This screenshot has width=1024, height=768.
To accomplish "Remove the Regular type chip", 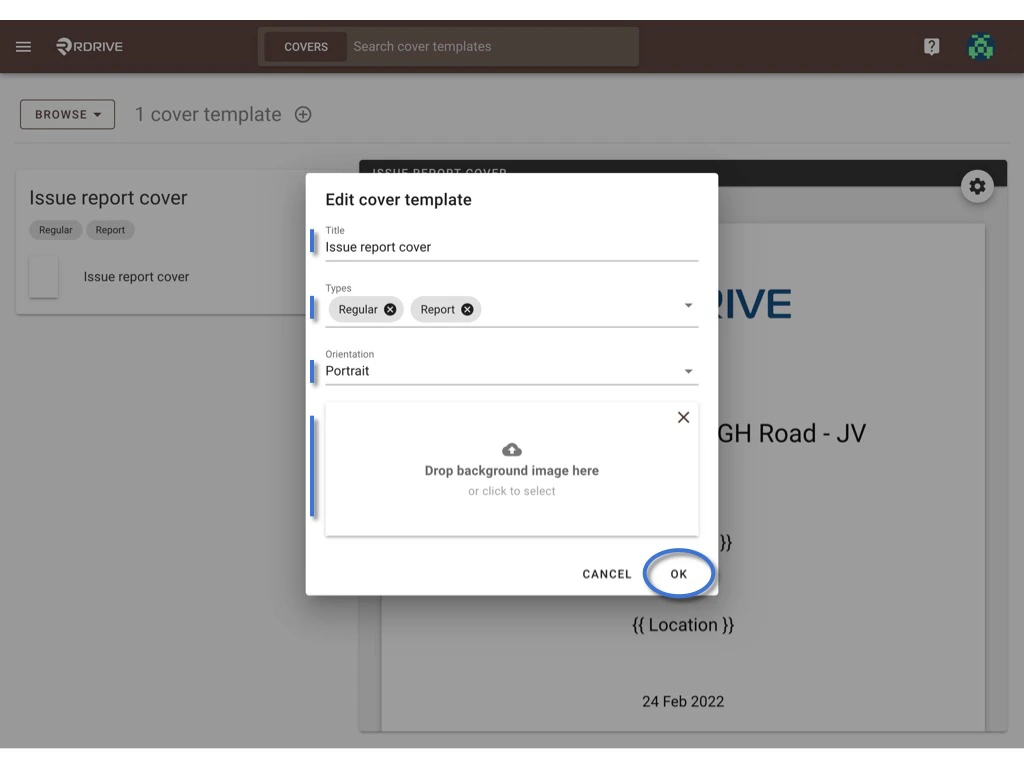I will pos(388,309).
